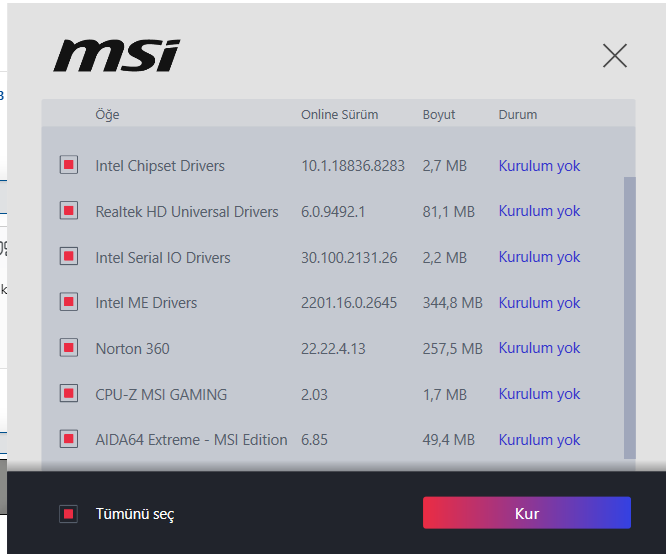Deselect AIDA64 Extreme - MSI Edition checkbox
Image resolution: width=666 pixels, height=554 pixels.
pos(69,439)
